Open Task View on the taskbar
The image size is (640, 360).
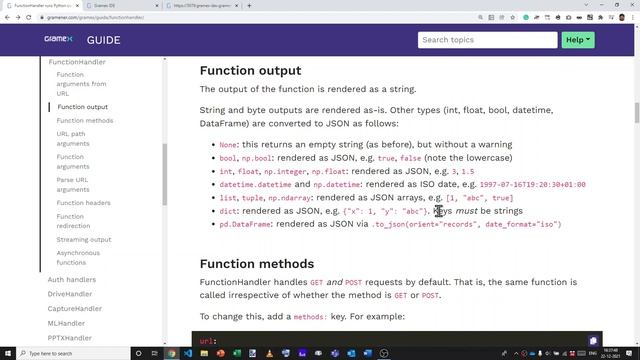[154, 353]
